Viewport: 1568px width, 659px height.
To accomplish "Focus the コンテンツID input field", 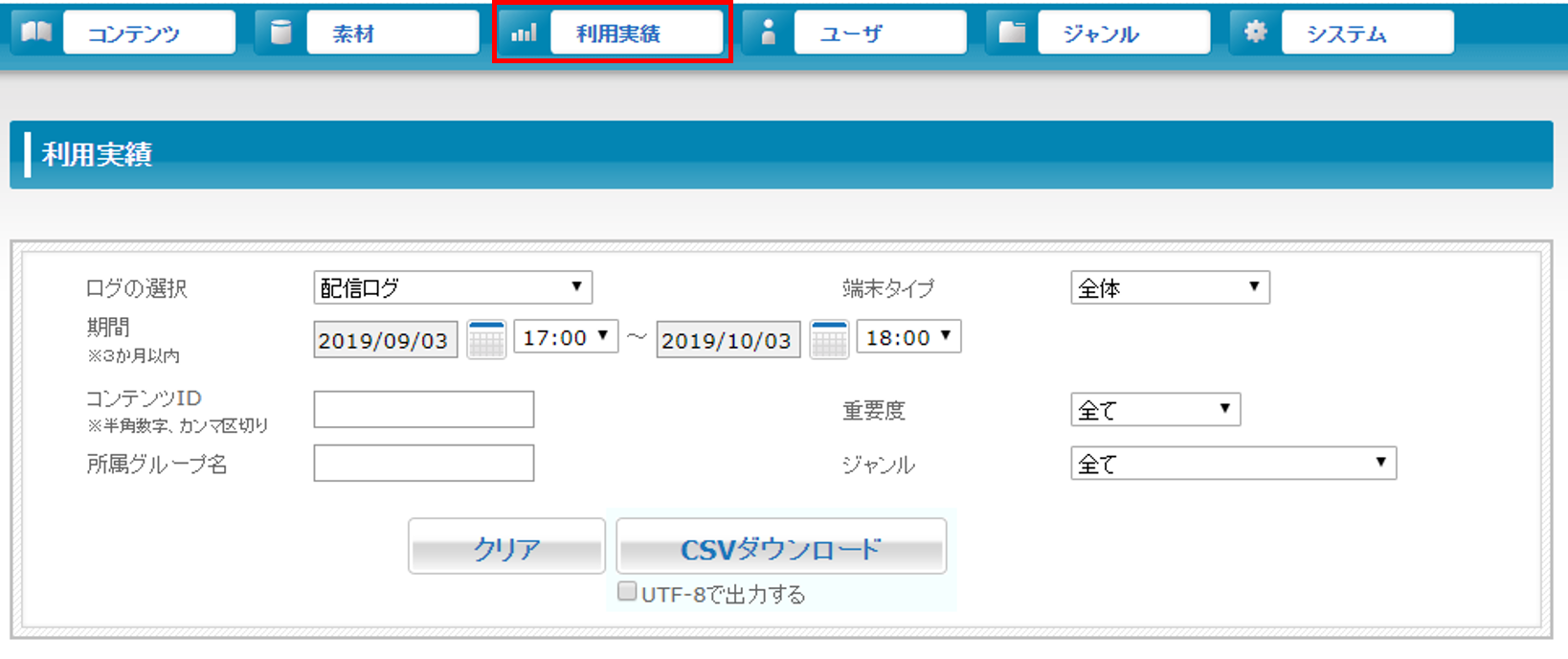I will [x=424, y=409].
